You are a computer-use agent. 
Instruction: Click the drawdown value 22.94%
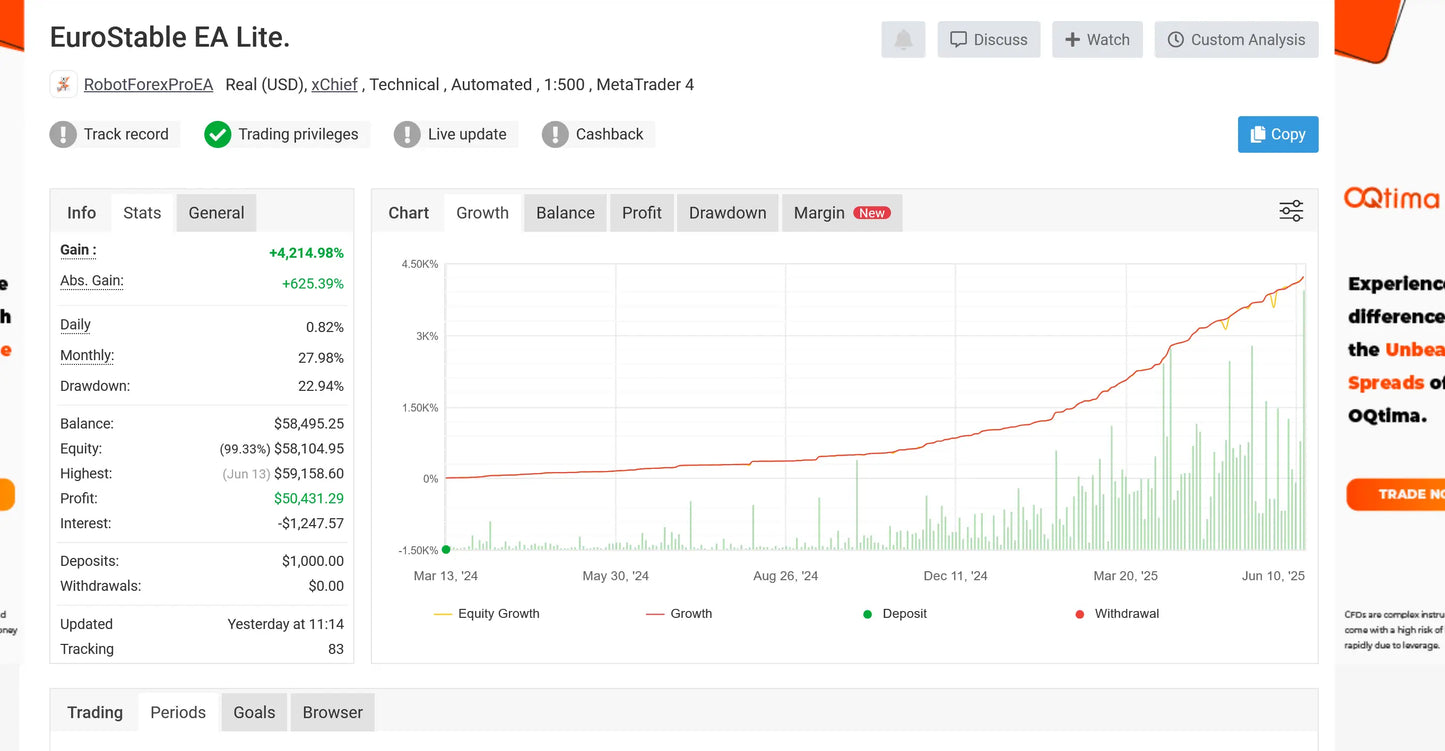tap(322, 386)
